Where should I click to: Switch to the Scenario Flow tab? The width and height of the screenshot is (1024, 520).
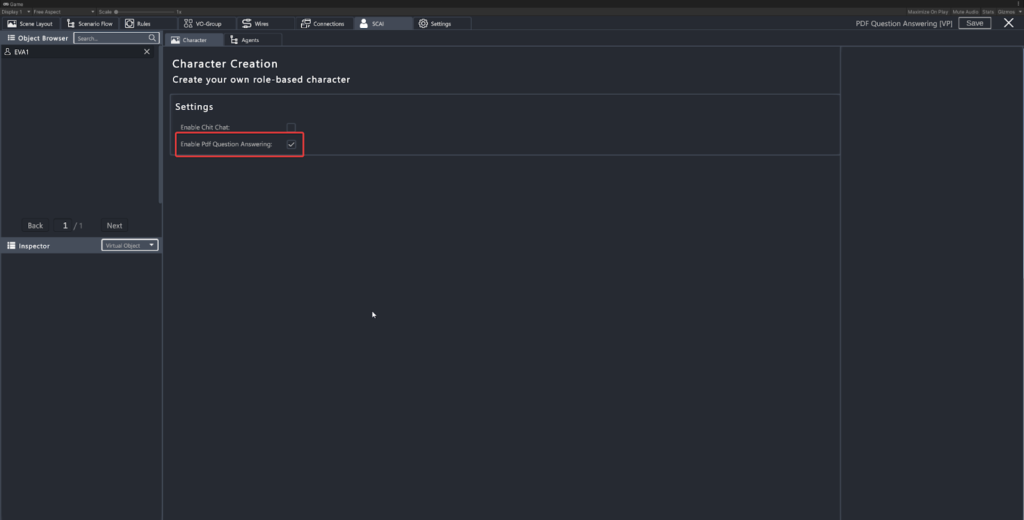point(88,23)
